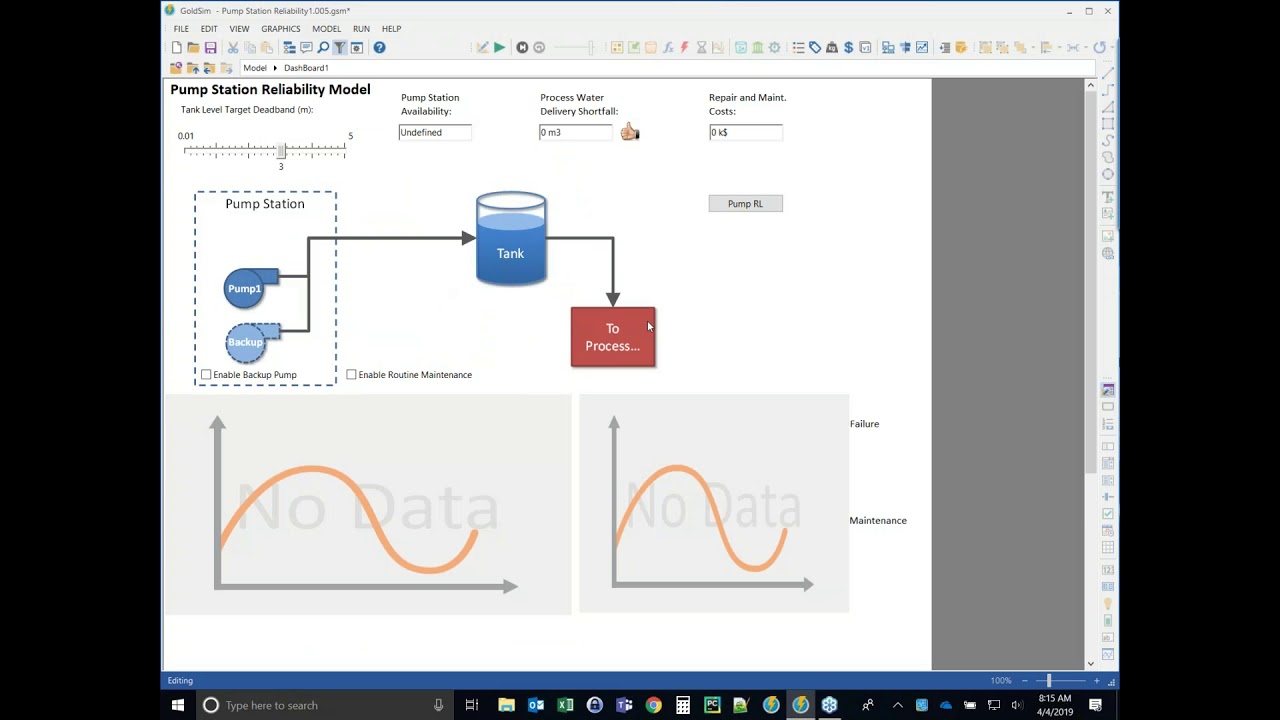The width and height of the screenshot is (1280, 720).
Task: Click the navigate back folder icon
Action: [209, 68]
